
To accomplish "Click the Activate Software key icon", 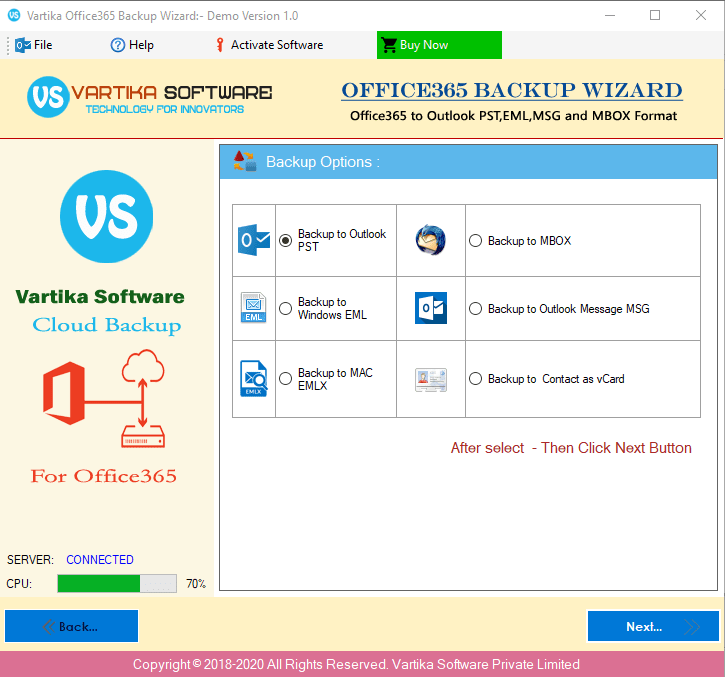I will (x=220, y=45).
